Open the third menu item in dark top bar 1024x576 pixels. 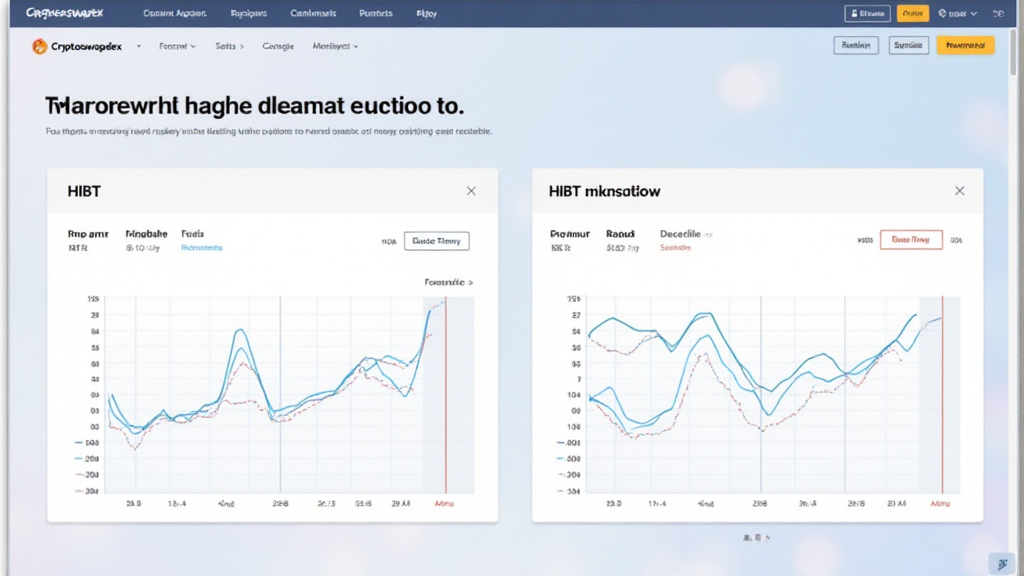(313, 14)
